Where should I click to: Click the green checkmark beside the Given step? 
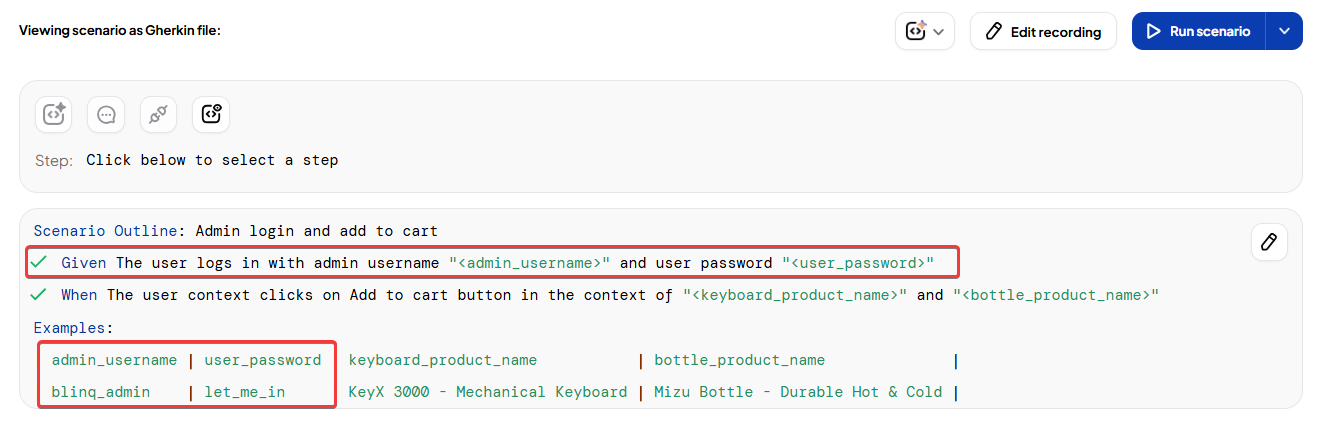(x=39, y=263)
